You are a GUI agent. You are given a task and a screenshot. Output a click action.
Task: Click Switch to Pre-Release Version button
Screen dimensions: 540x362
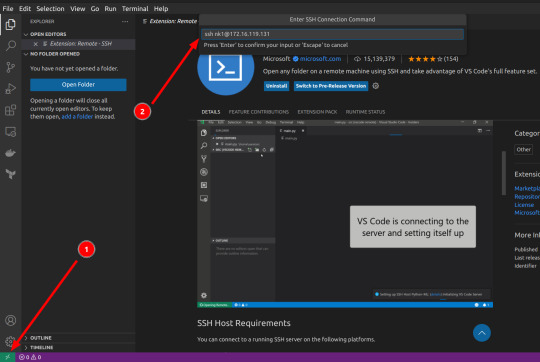(x=331, y=86)
